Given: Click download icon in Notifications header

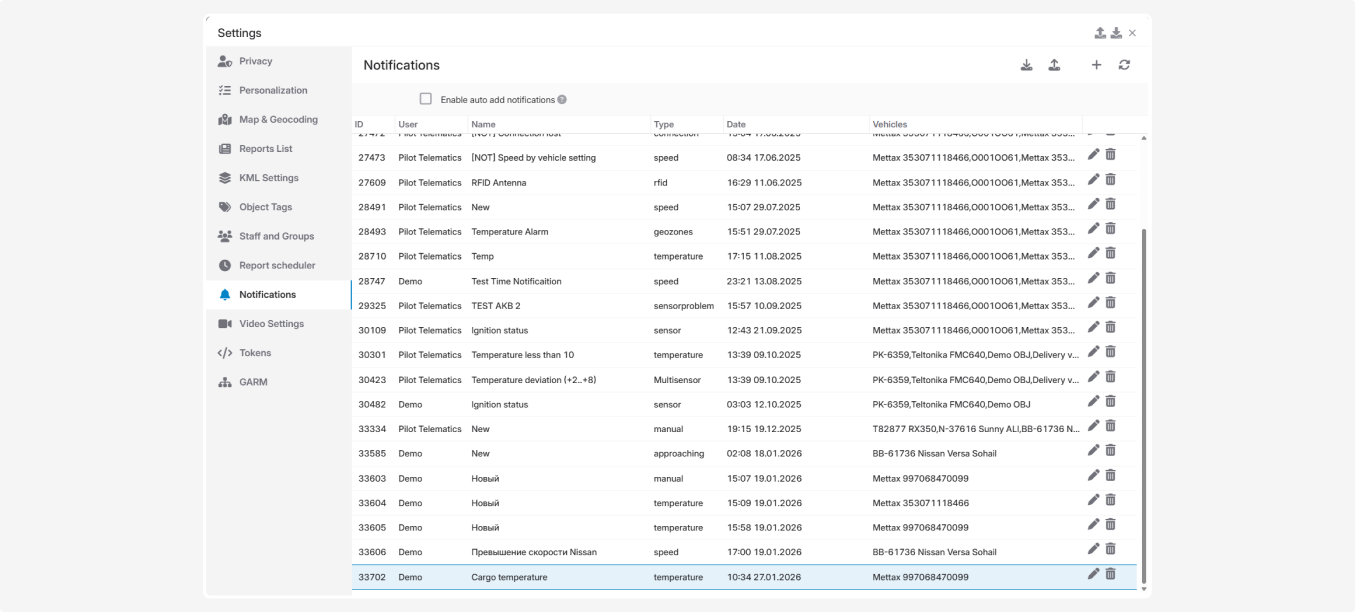Looking at the screenshot, I should (x=1026, y=65).
